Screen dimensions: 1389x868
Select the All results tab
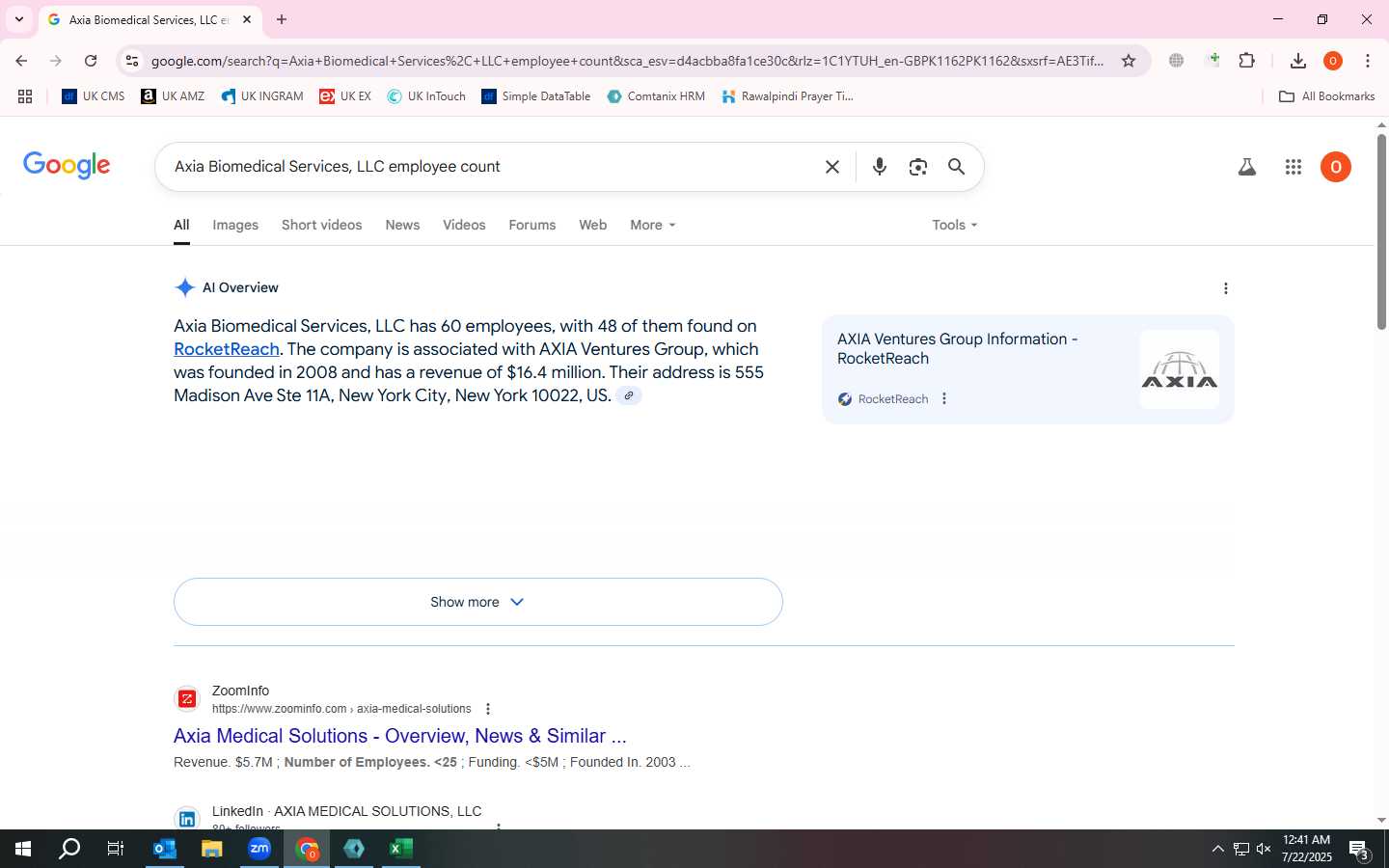(x=181, y=225)
